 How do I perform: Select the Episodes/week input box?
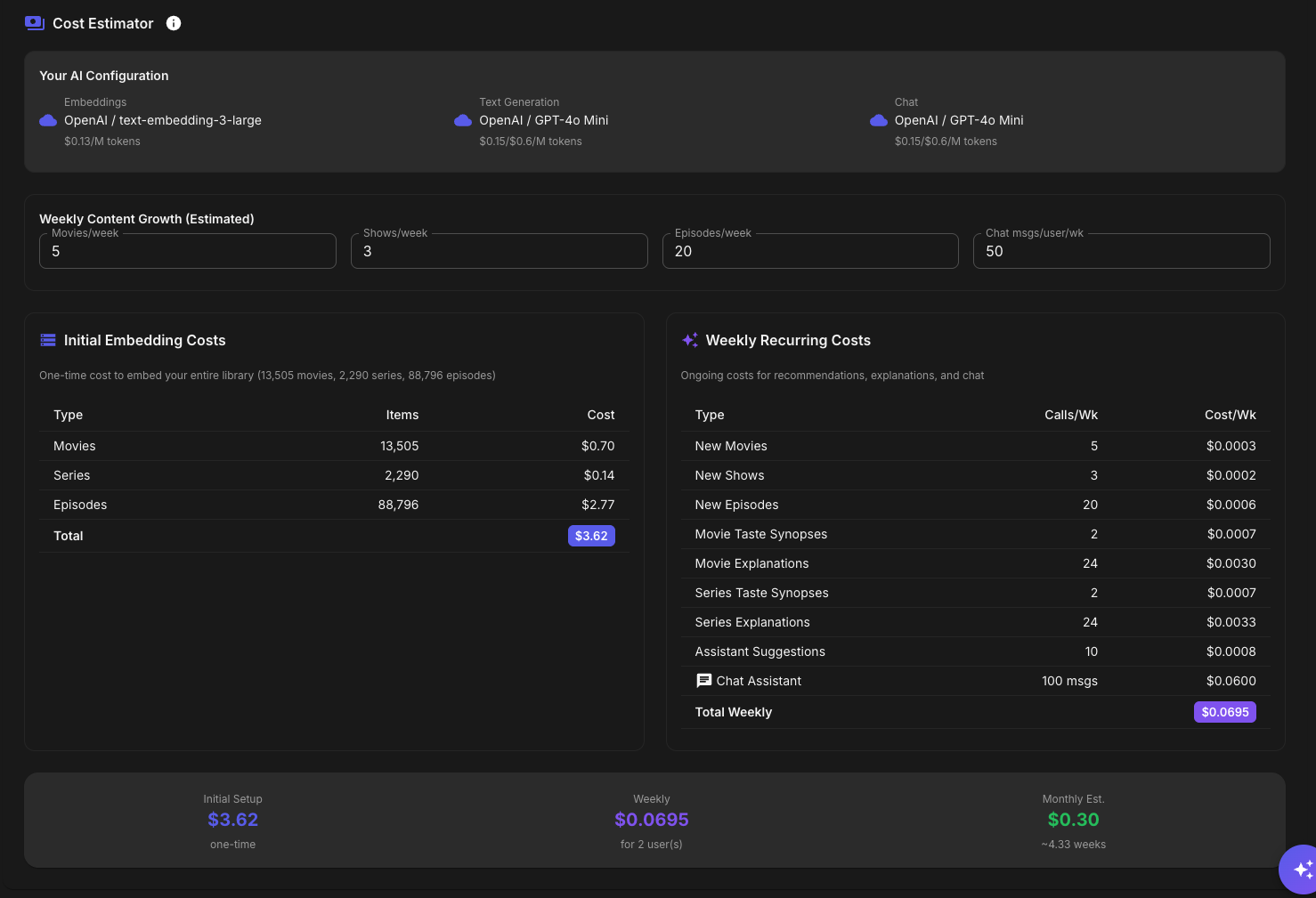point(810,252)
